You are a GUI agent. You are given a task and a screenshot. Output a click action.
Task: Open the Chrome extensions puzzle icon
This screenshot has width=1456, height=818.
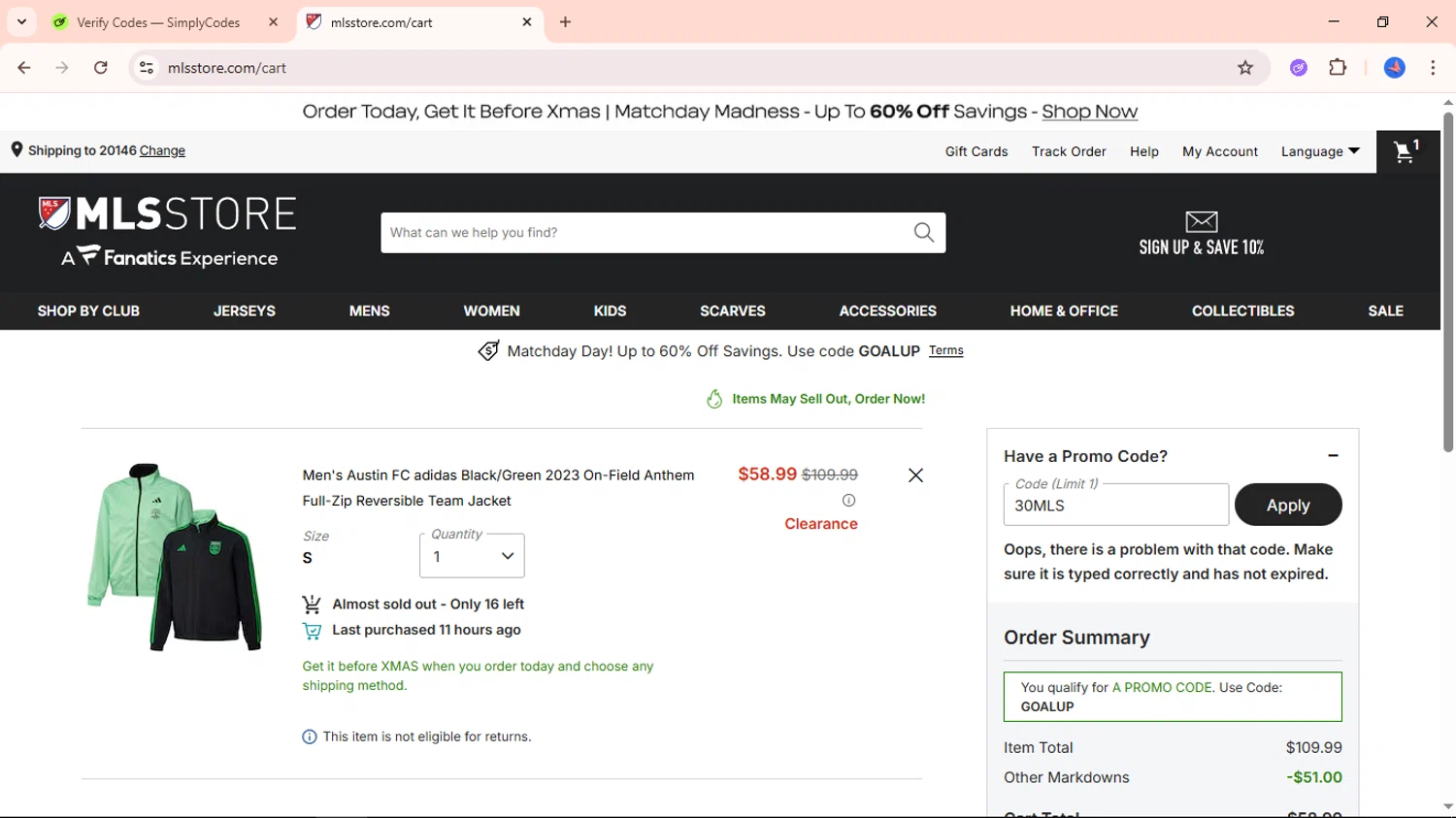pos(1338,68)
